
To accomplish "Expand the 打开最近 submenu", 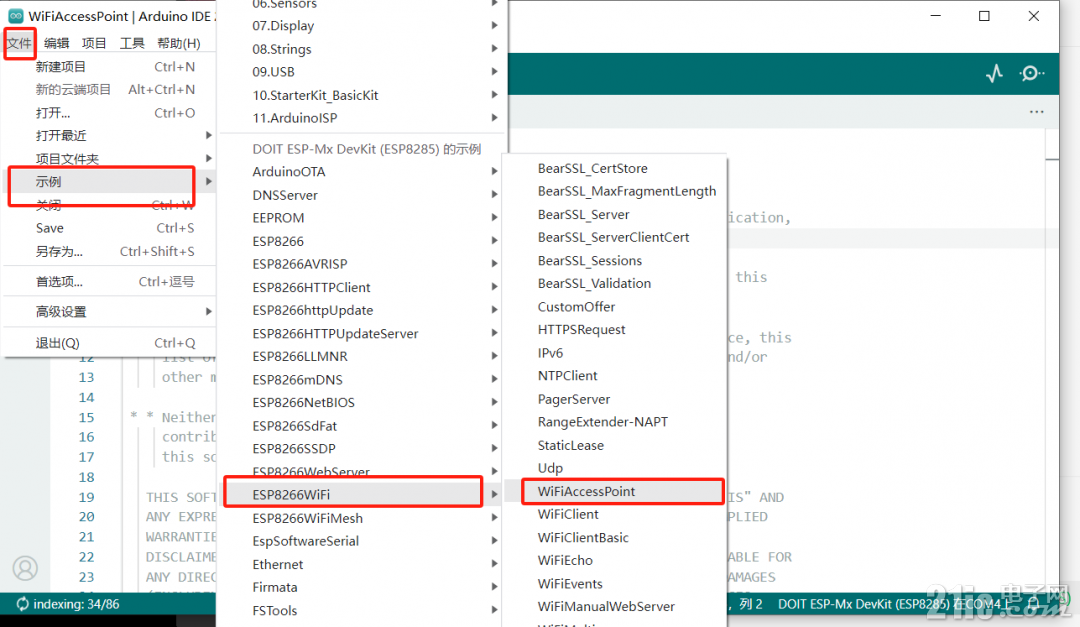I will tap(110, 136).
